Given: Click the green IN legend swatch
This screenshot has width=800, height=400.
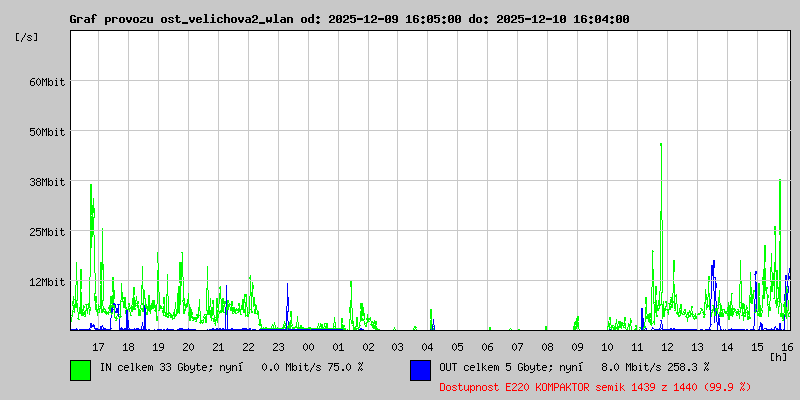Looking at the screenshot, I should pos(81,370).
